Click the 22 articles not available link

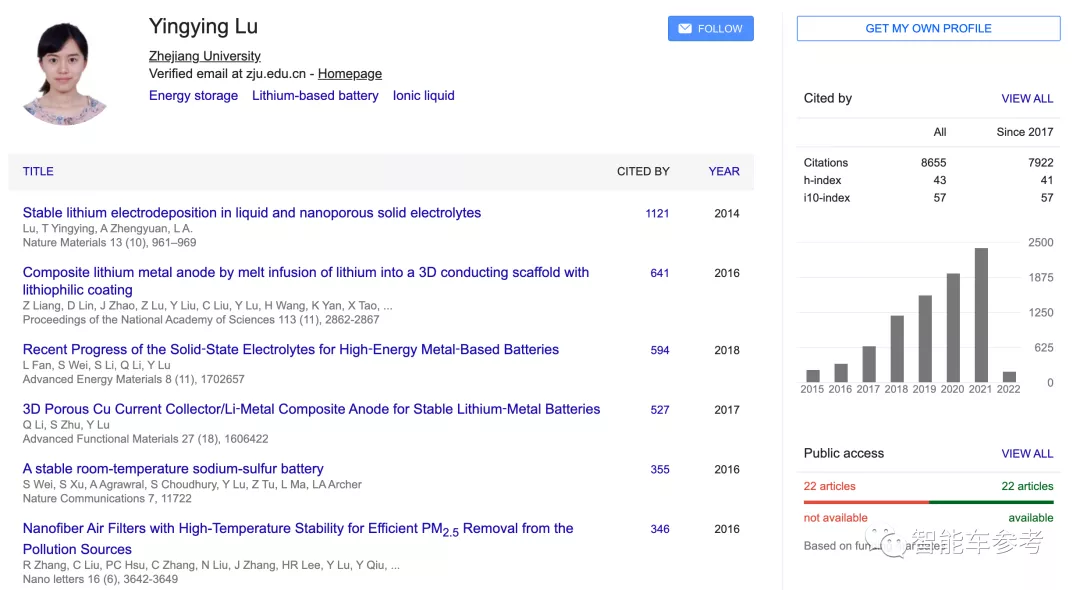(829, 486)
